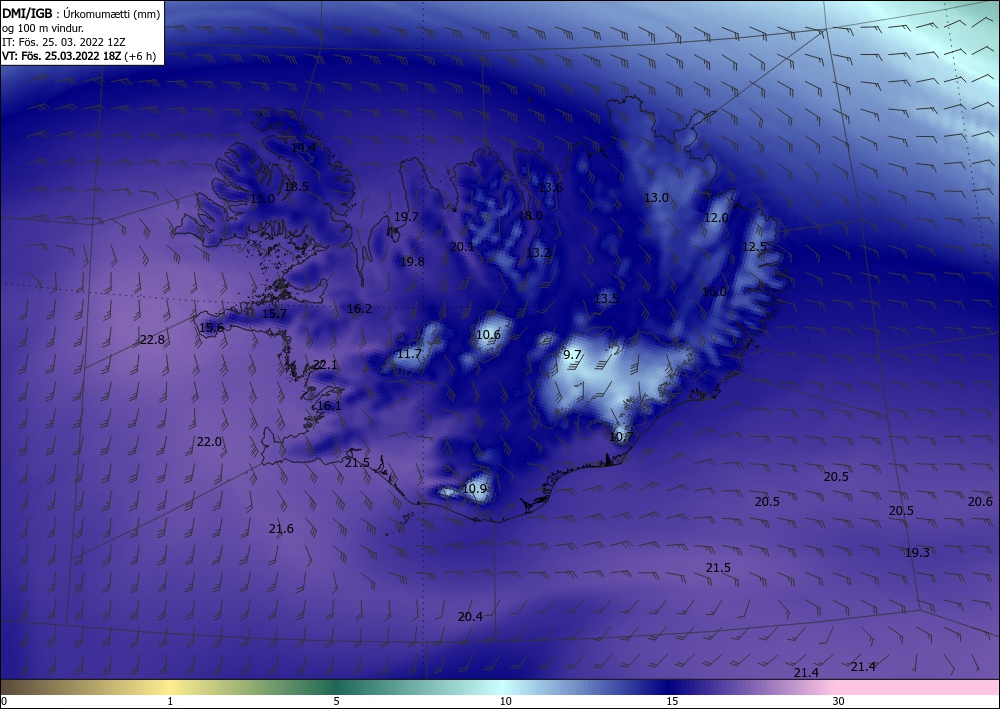This screenshot has width=1000, height=709.
Task: Click the 22.1 value label
Action: (x=325, y=365)
